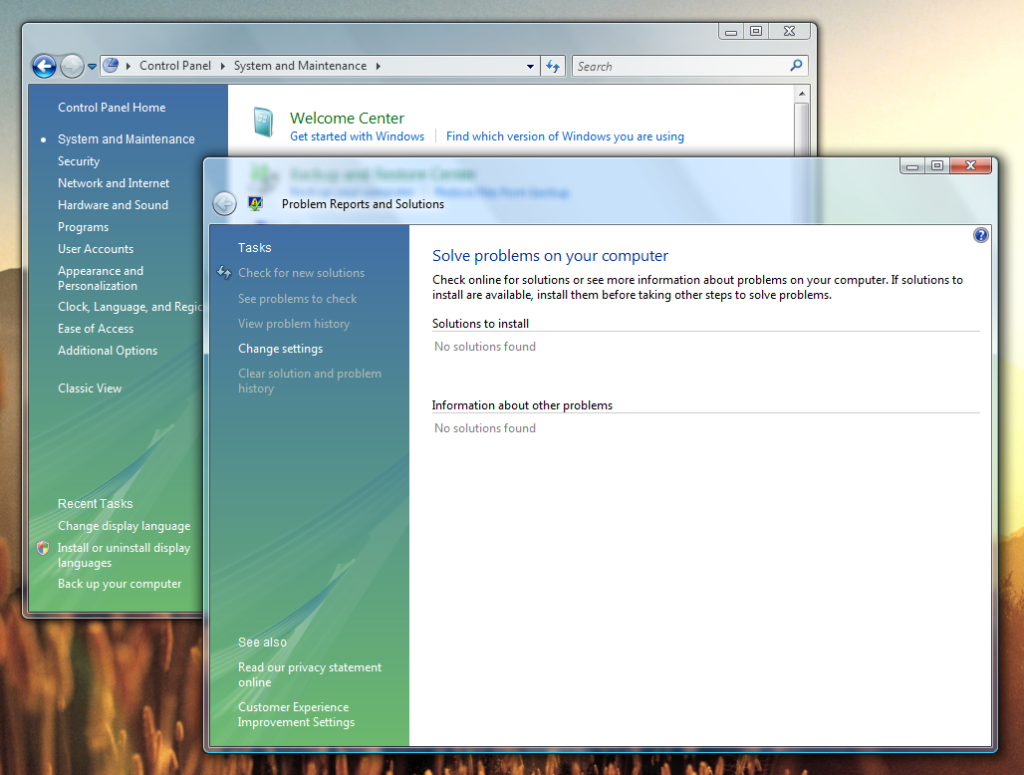Open Customer Experience Improvement Settings
Viewport: 1024px width, 775px height.
(x=296, y=715)
